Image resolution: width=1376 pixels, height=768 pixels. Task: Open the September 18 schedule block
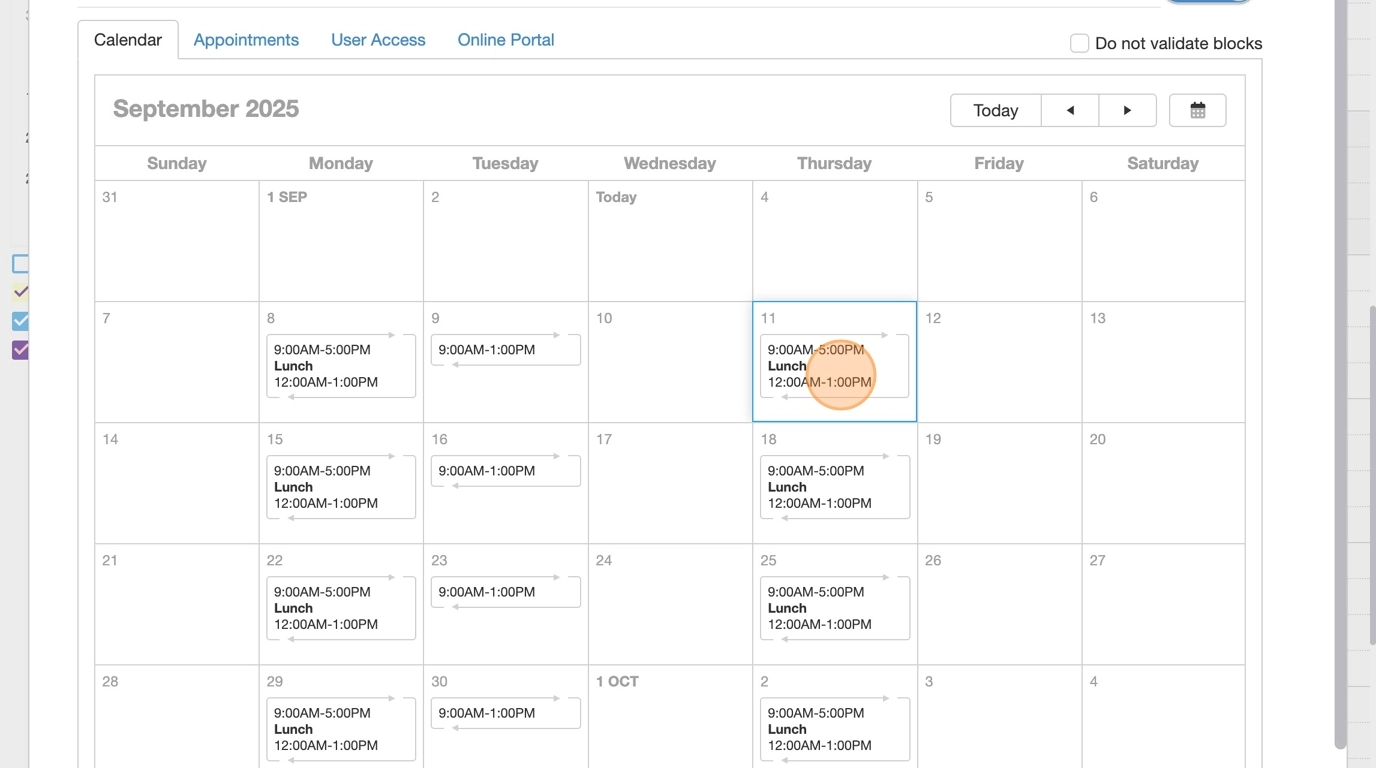834,487
